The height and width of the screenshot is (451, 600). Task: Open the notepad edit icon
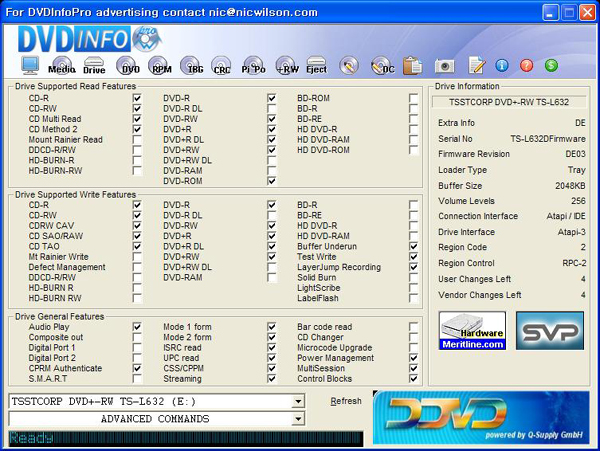click(477, 65)
